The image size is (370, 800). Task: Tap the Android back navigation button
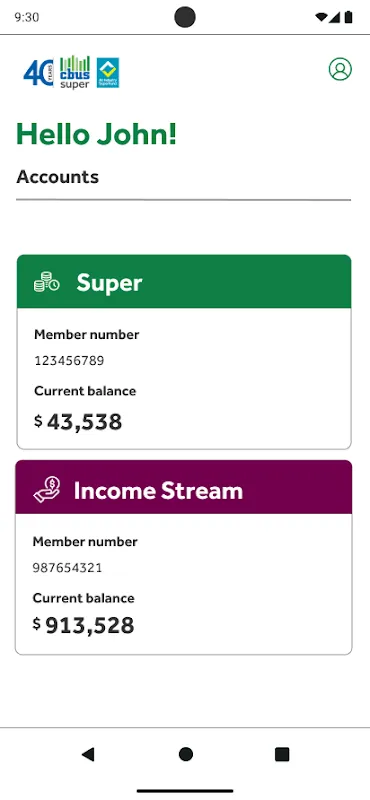(88, 754)
